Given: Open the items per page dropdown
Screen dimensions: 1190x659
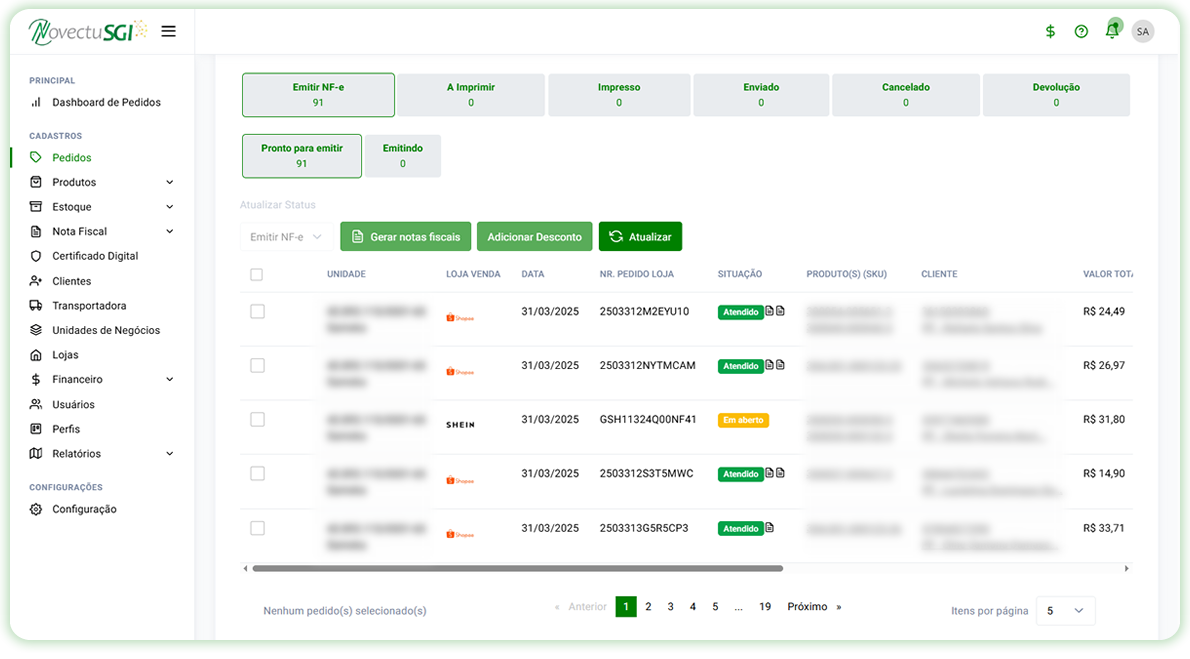Looking at the screenshot, I should pyautogui.click(x=1065, y=611).
